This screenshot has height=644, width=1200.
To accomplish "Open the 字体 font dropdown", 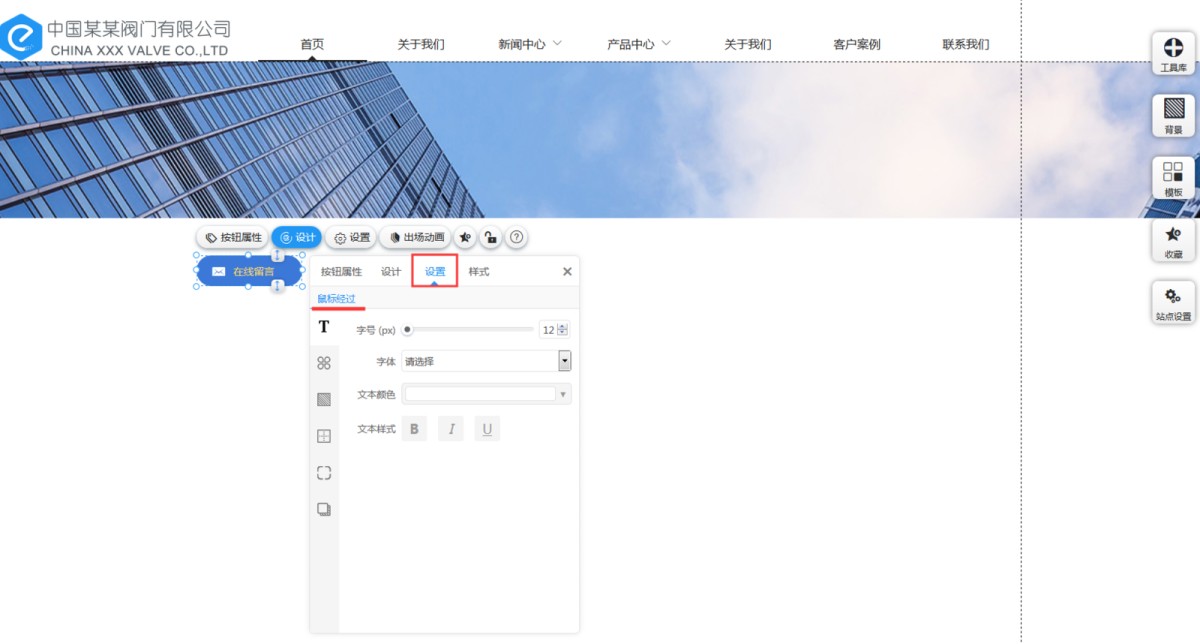I will (x=486, y=362).
